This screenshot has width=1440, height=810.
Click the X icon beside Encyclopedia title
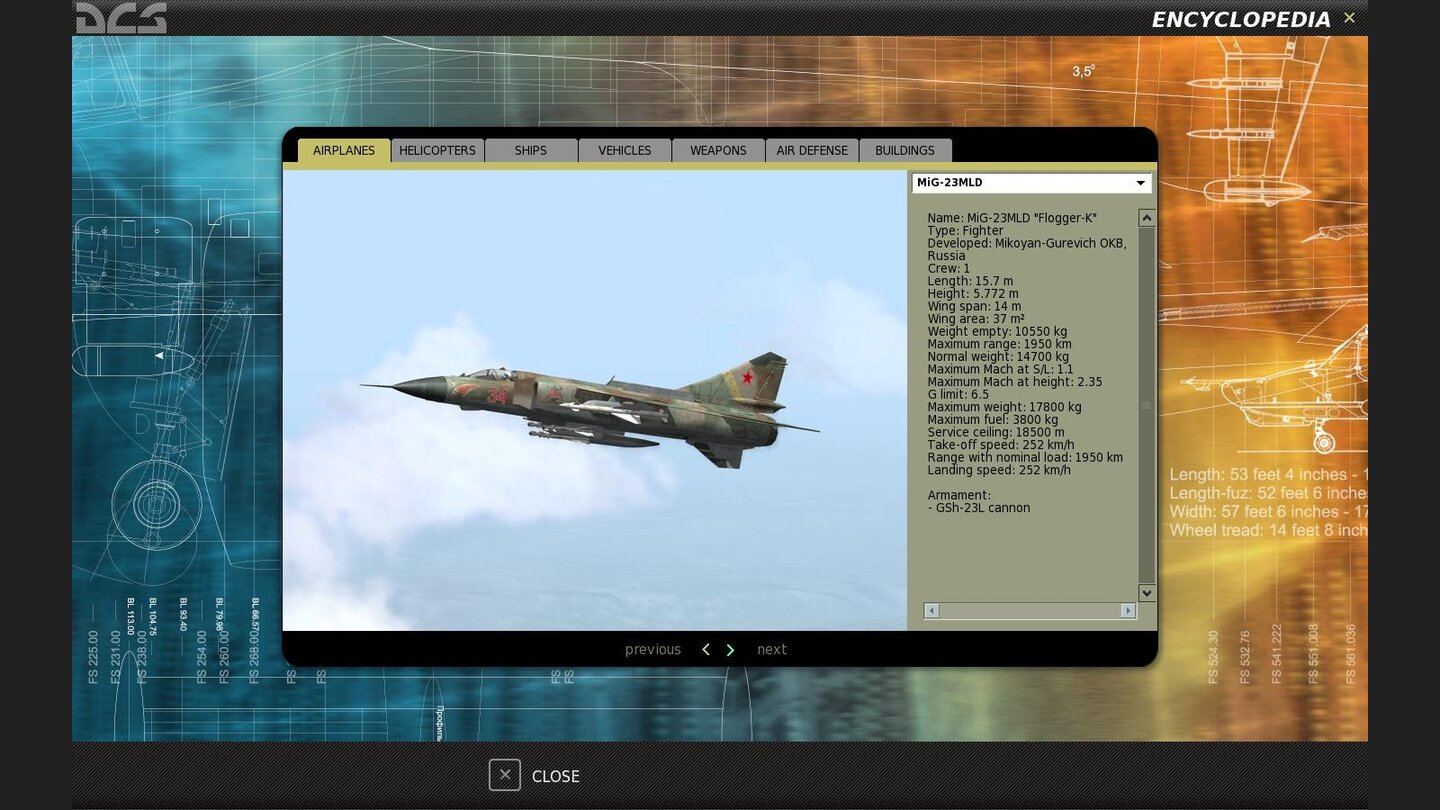[x=1349, y=18]
